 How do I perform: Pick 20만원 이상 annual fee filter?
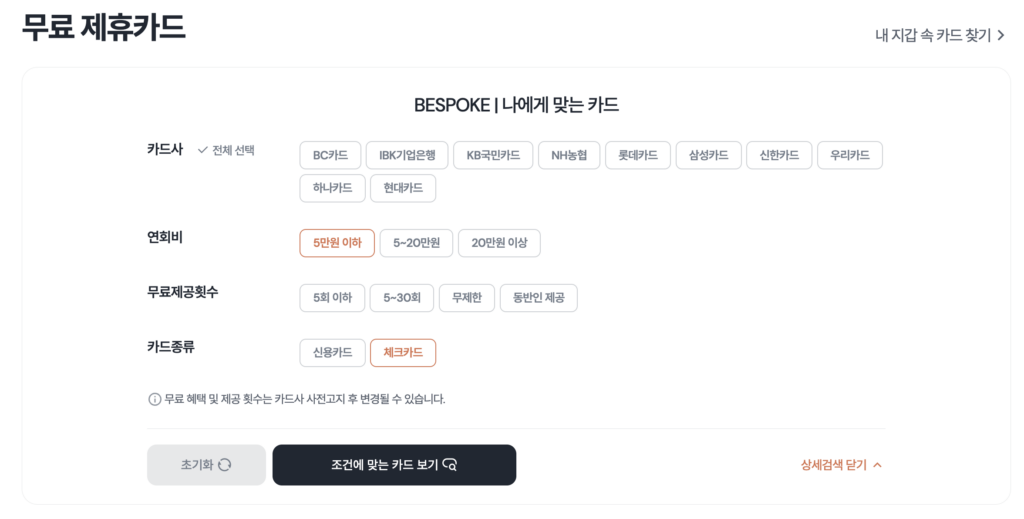pyautogui.click(x=499, y=243)
